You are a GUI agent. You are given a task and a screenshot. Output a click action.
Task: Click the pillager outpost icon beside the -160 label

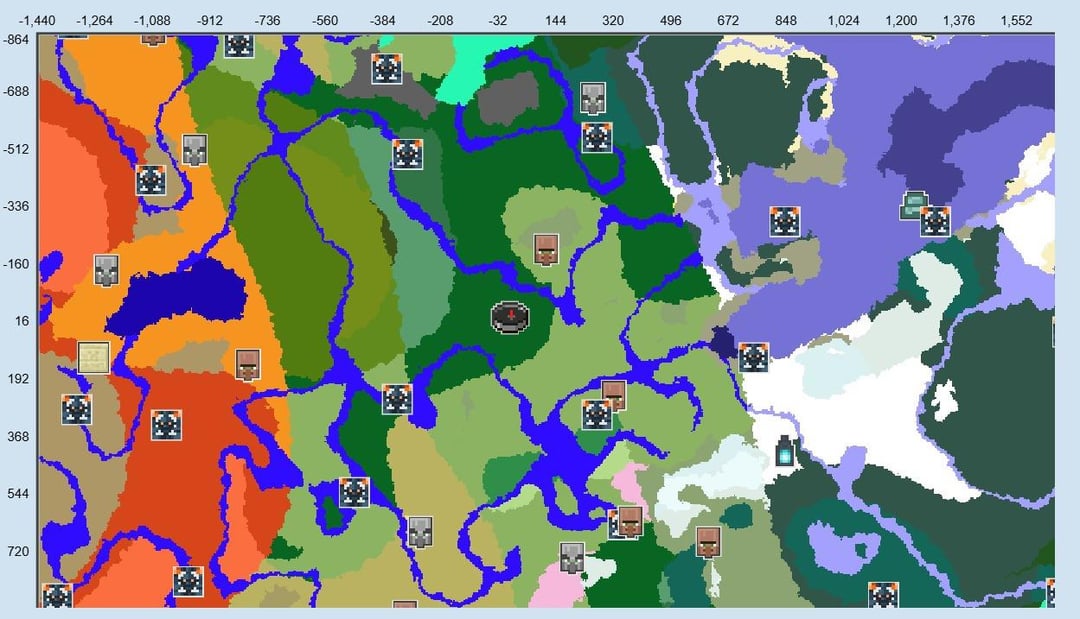(108, 270)
